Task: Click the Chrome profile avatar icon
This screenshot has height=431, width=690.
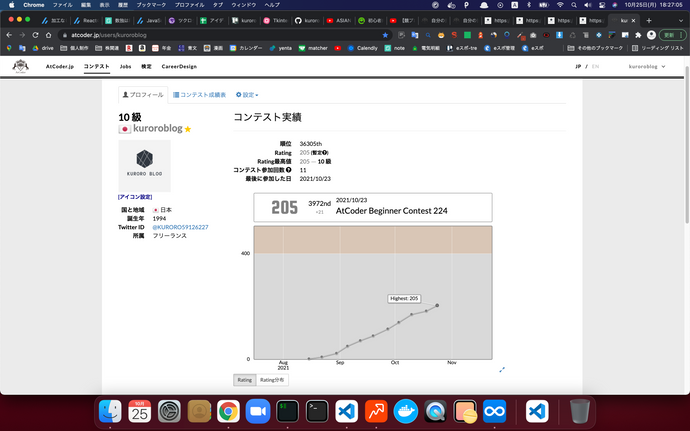Action: [652, 35]
